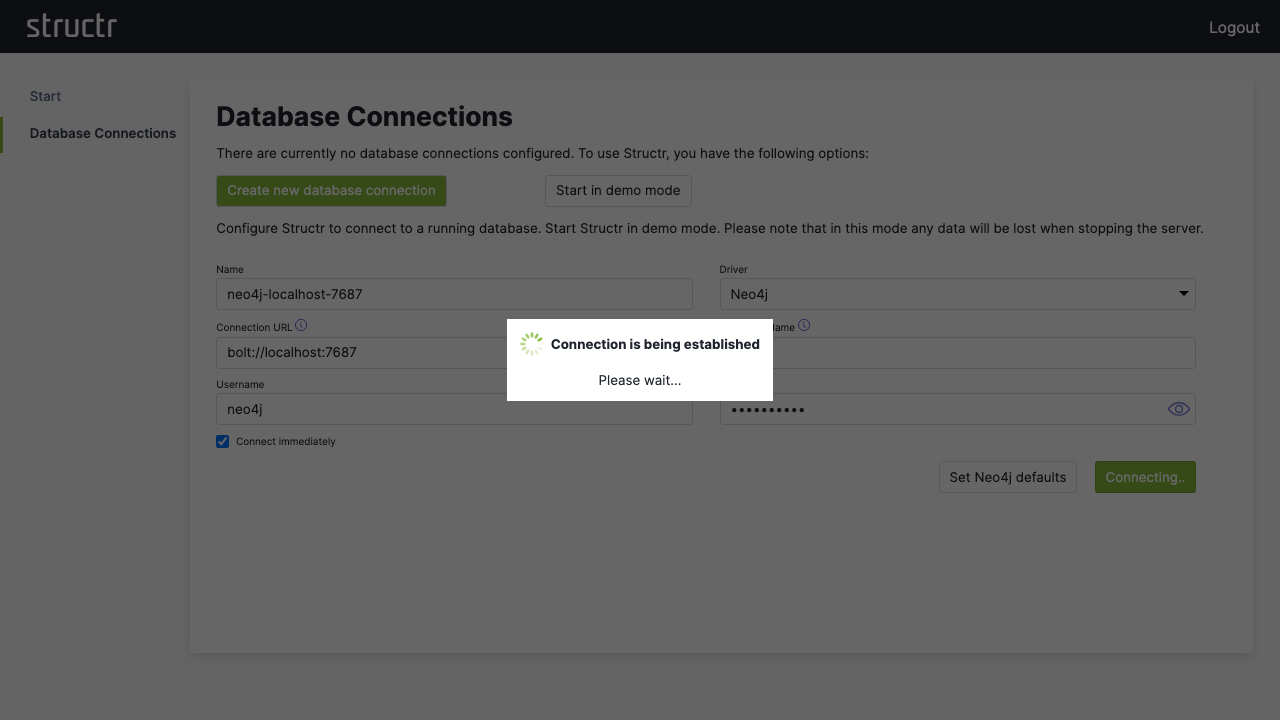
Task: Click Logout at the top right
Action: click(1234, 27)
